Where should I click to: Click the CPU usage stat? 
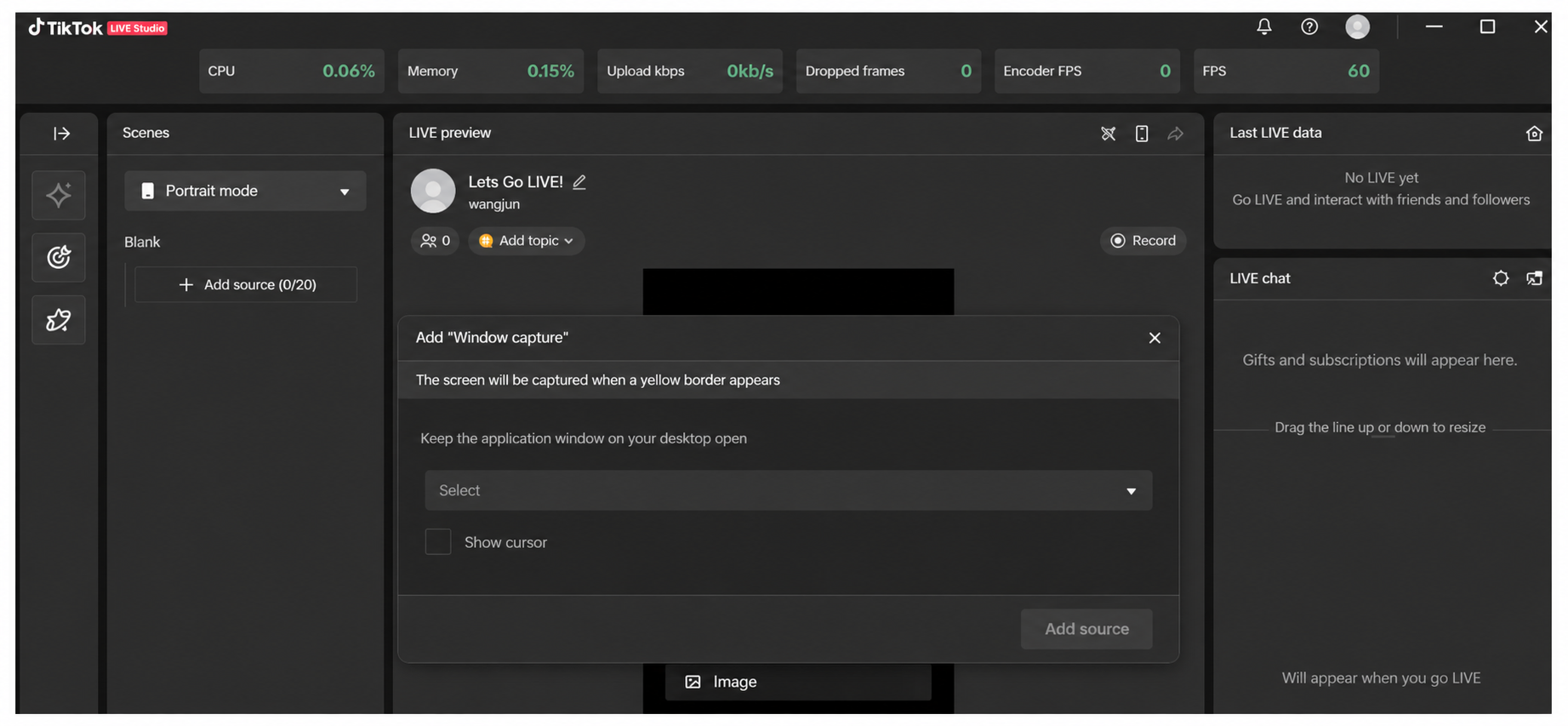point(292,71)
